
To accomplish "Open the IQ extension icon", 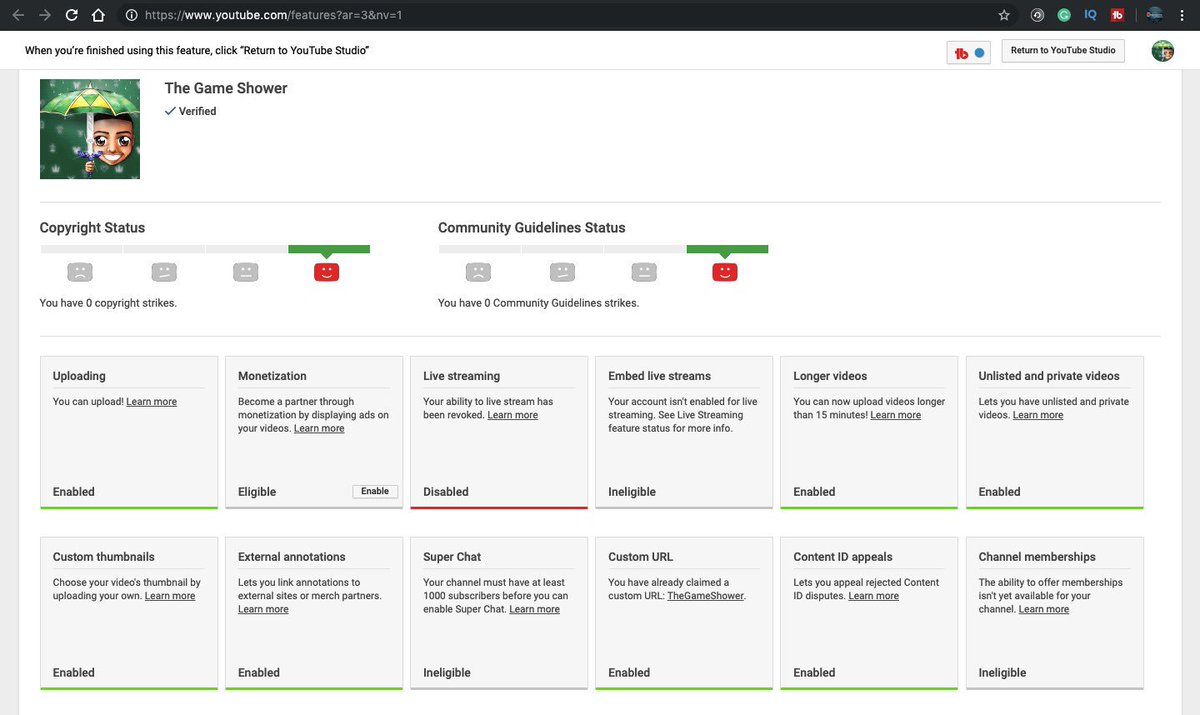I will 1091,15.
